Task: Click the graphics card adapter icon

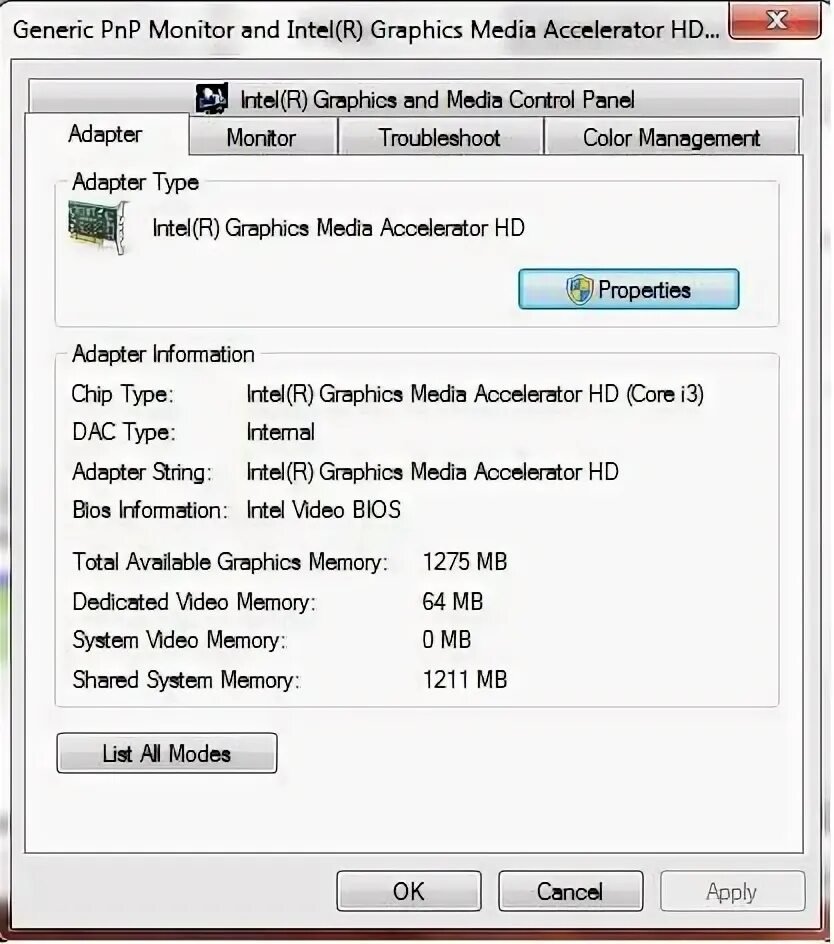Action: click(98, 228)
